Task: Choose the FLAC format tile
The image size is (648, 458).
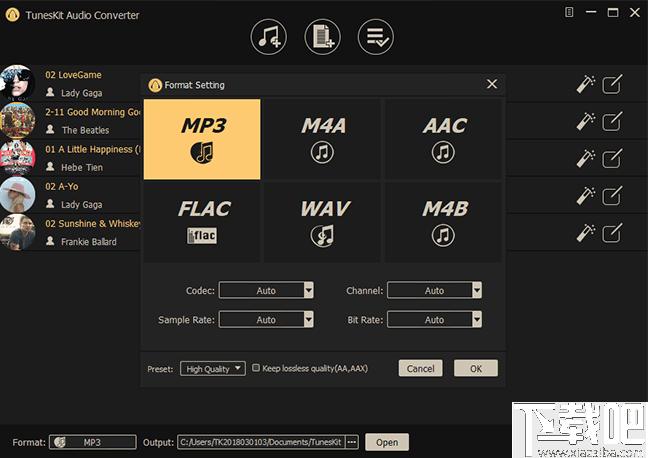Action: click(x=202, y=222)
